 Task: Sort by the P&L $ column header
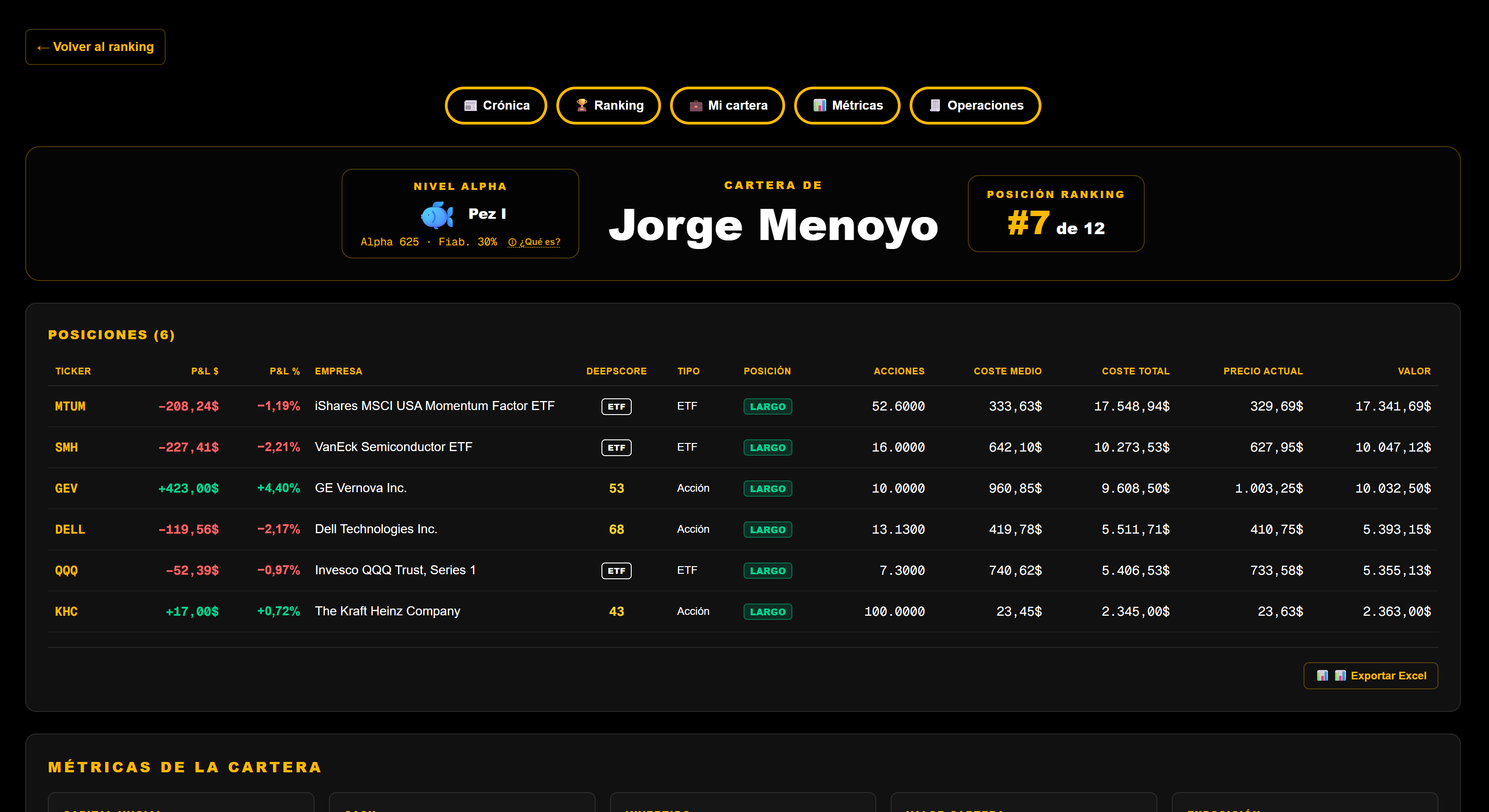pos(204,371)
